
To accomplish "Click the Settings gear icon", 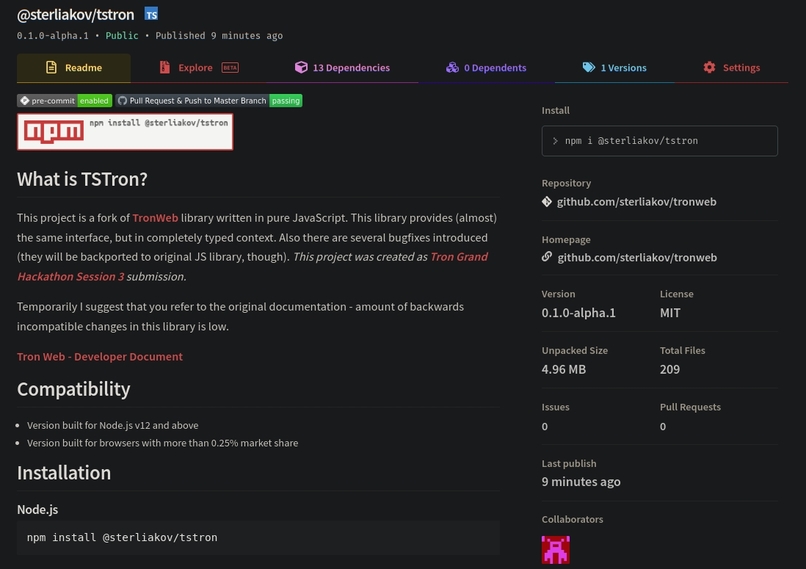I will coord(709,67).
